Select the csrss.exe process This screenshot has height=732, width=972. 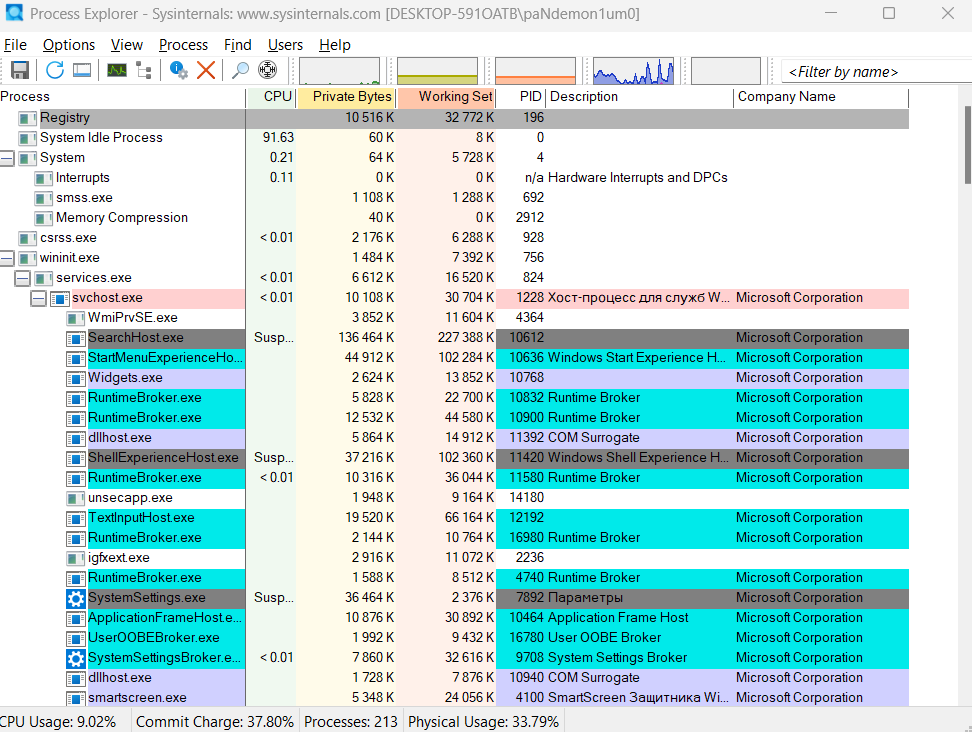tap(454, 238)
